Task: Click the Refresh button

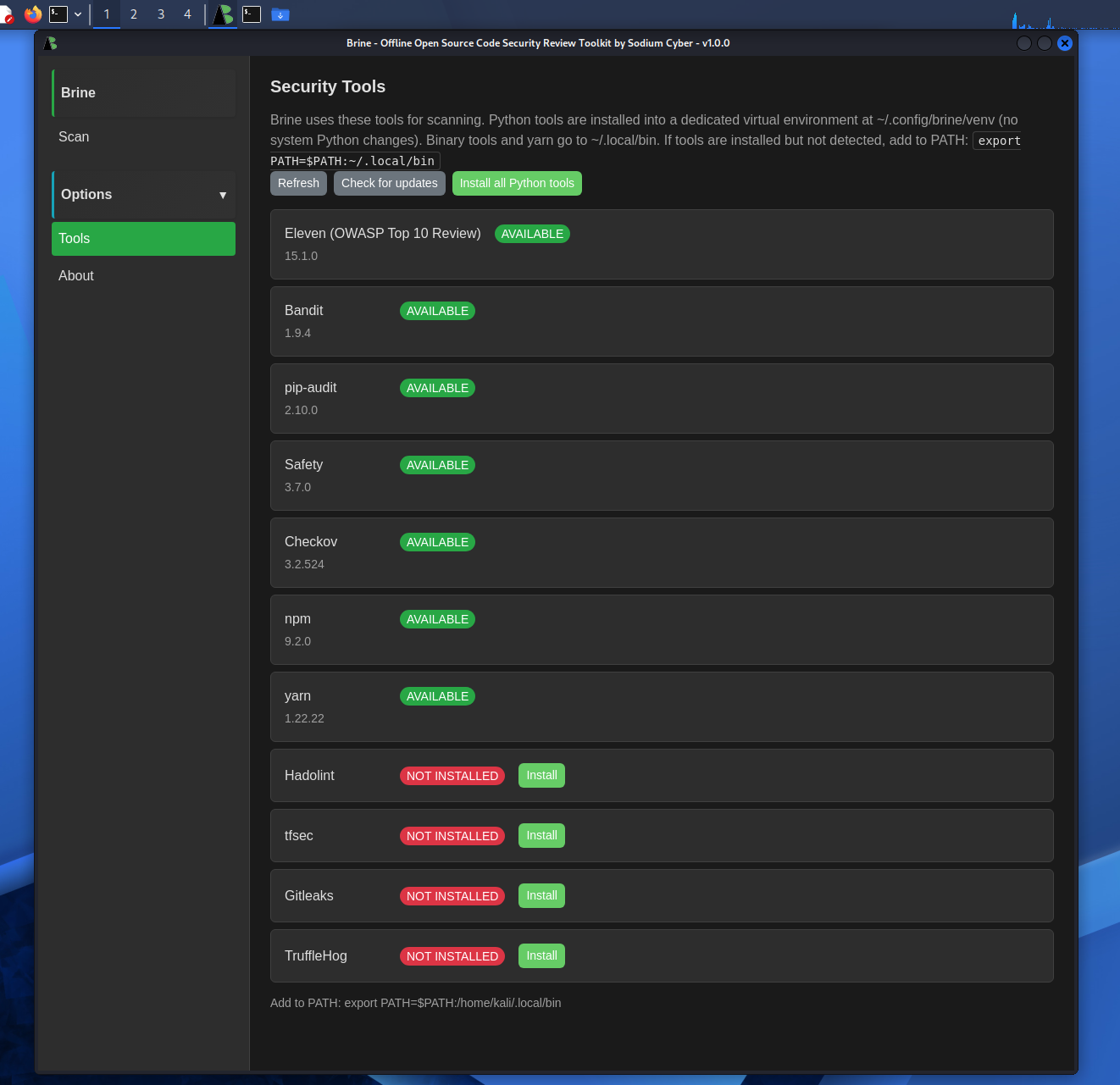Action: [x=298, y=183]
